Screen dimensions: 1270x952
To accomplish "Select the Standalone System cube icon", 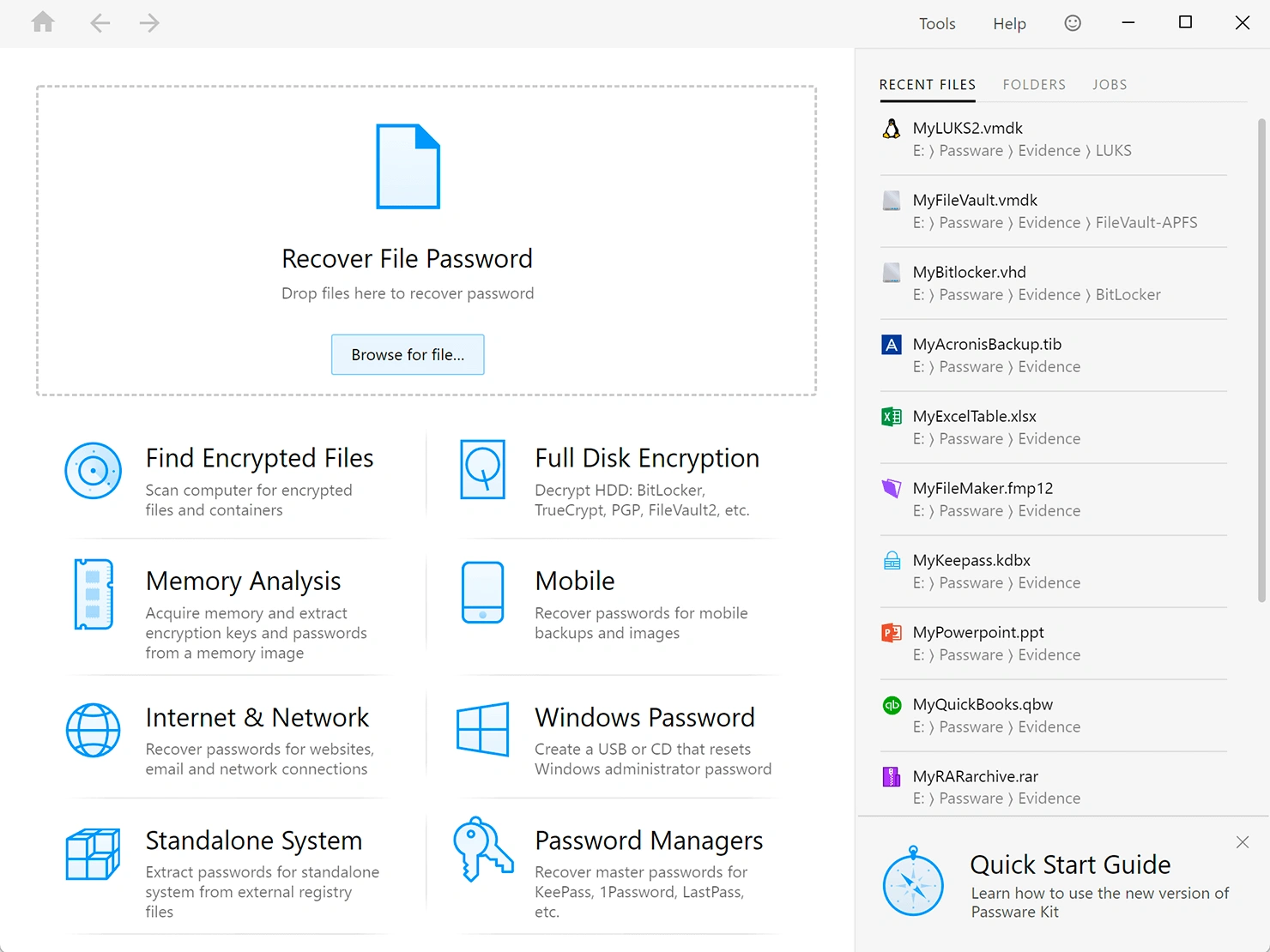I will pos(93,853).
